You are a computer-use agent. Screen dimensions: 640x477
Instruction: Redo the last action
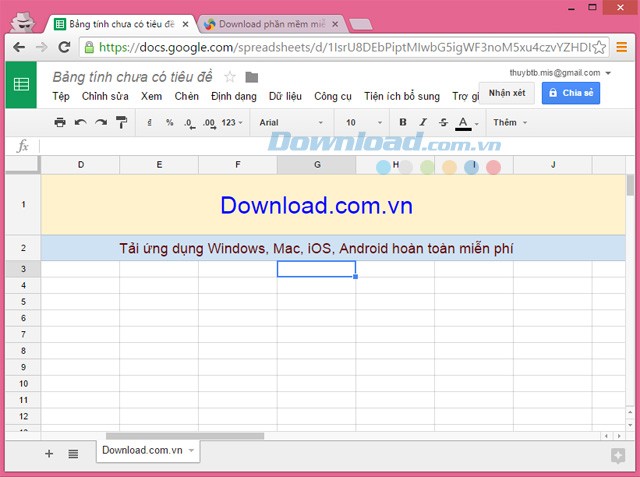point(101,122)
